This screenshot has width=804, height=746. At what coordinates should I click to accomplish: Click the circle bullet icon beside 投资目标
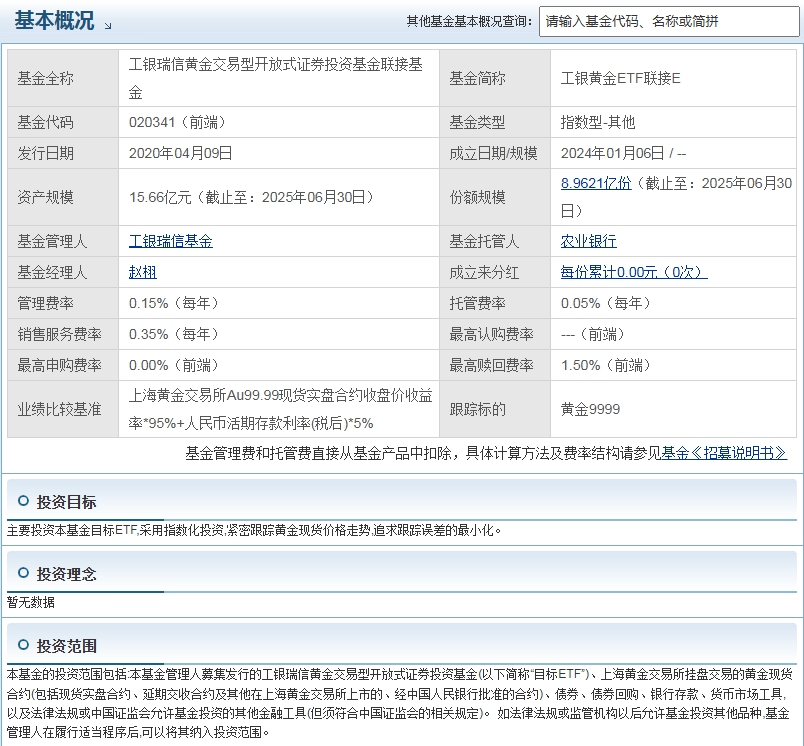(x=23, y=501)
